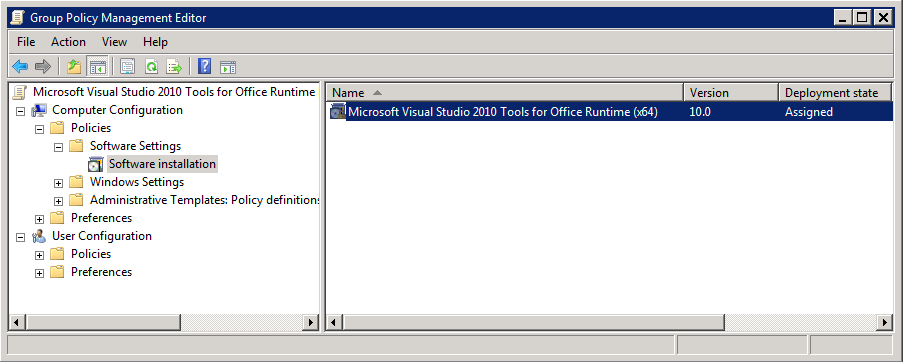
Task: Collapse the Computer Configuration node
Action: point(21,110)
